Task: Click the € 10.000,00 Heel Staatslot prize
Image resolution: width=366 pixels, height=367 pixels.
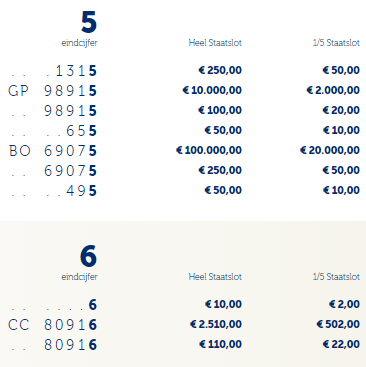Action: tap(212, 90)
